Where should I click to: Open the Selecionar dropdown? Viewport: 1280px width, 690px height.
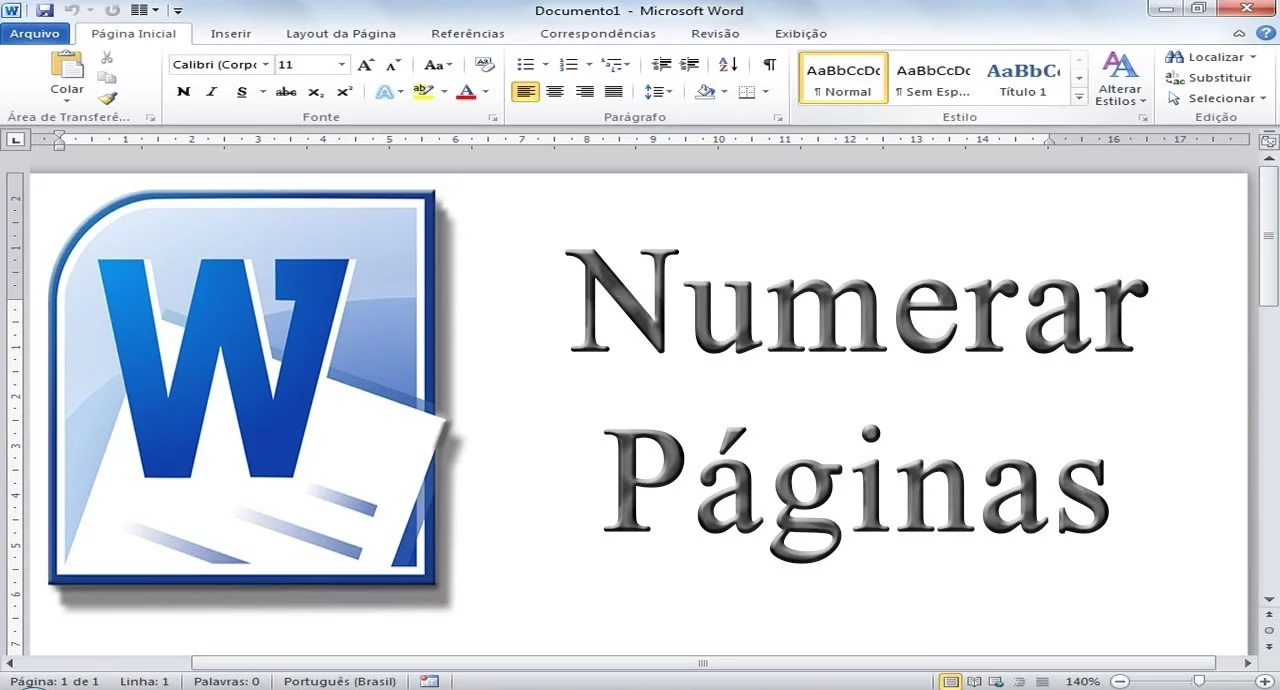pyautogui.click(x=1217, y=98)
